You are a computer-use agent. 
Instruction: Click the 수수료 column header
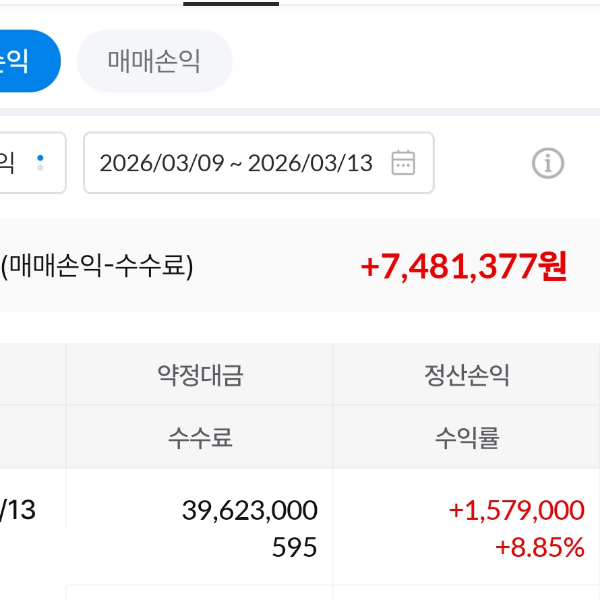coord(200,437)
